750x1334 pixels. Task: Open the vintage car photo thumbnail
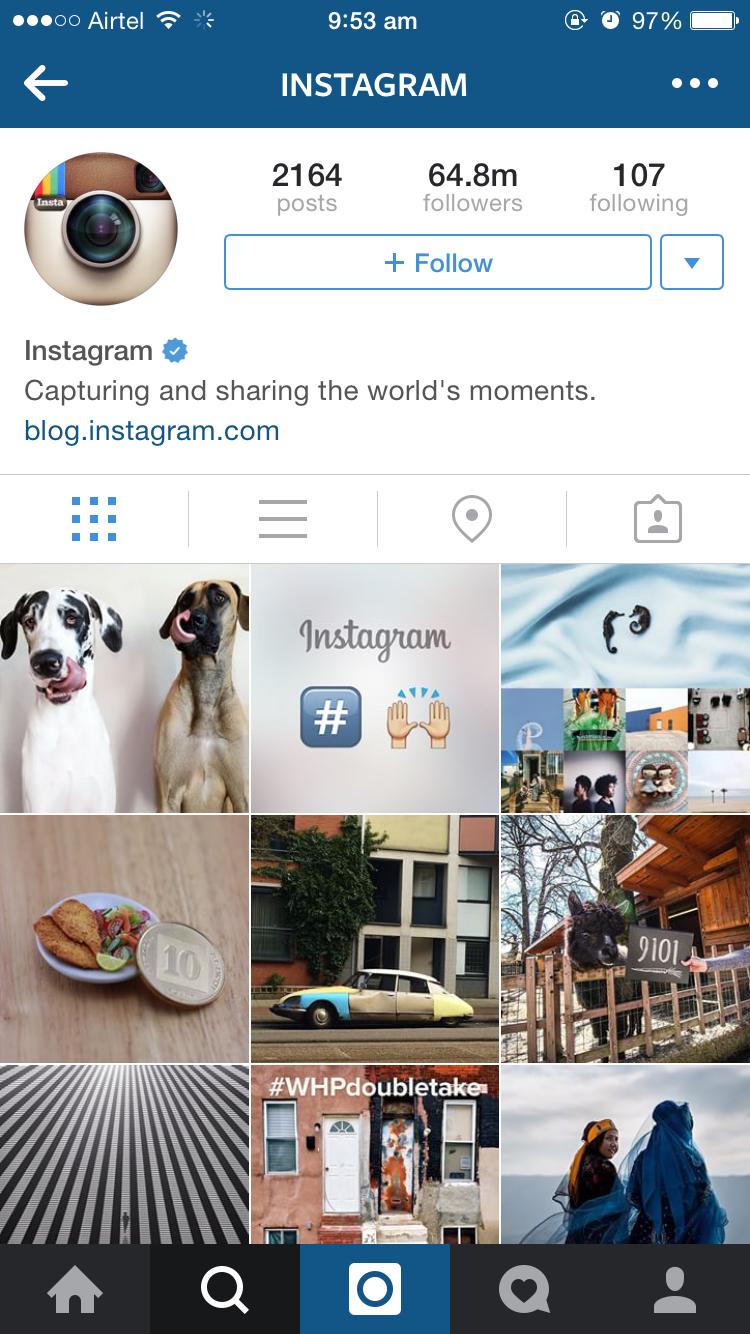click(x=375, y=938)
